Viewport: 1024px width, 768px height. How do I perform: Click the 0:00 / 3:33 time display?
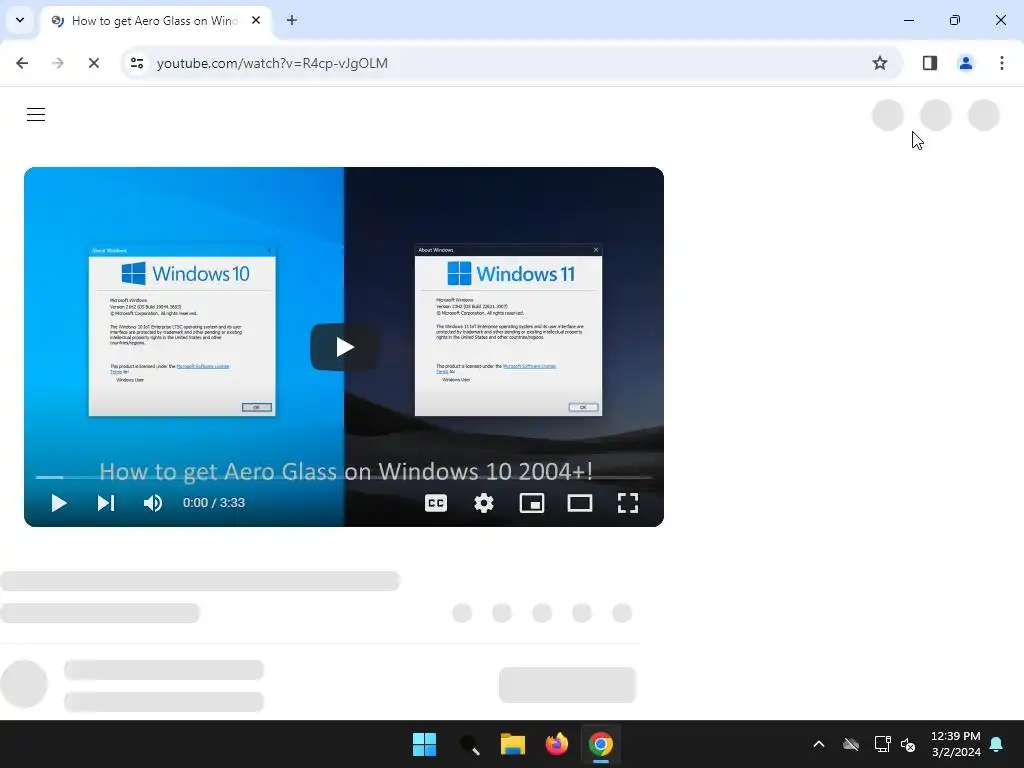pos(214,503)
